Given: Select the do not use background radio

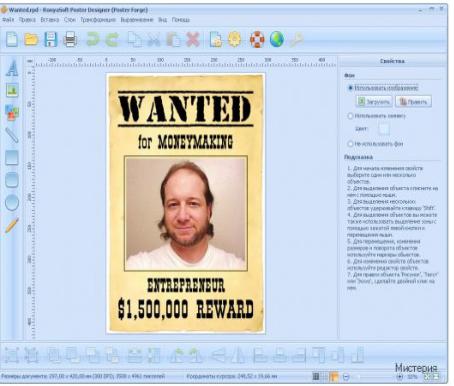Looking at the screenshot, I should click(x=350, y=144).
